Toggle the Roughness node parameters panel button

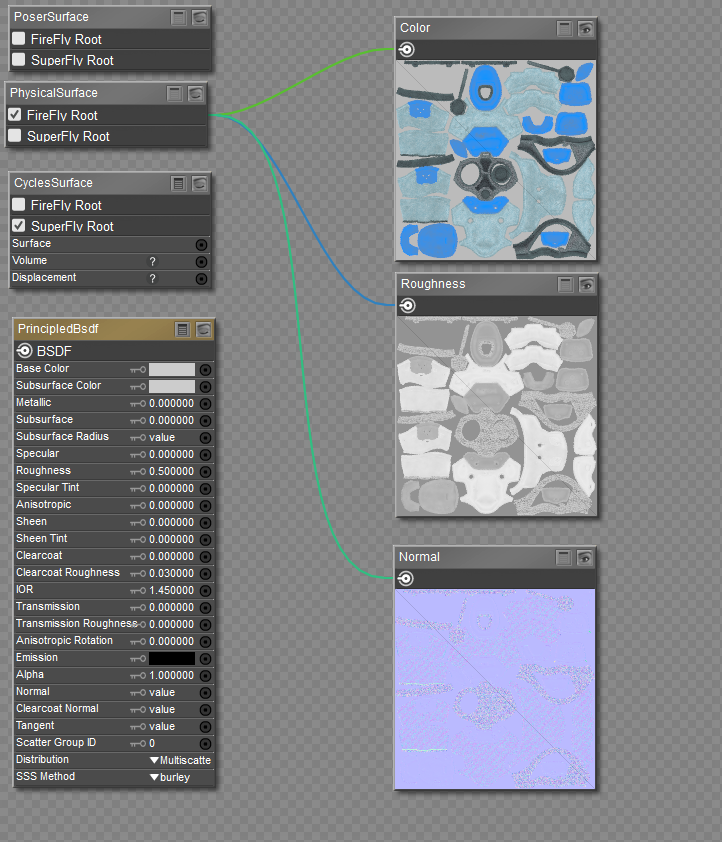[x=566, y=284]
